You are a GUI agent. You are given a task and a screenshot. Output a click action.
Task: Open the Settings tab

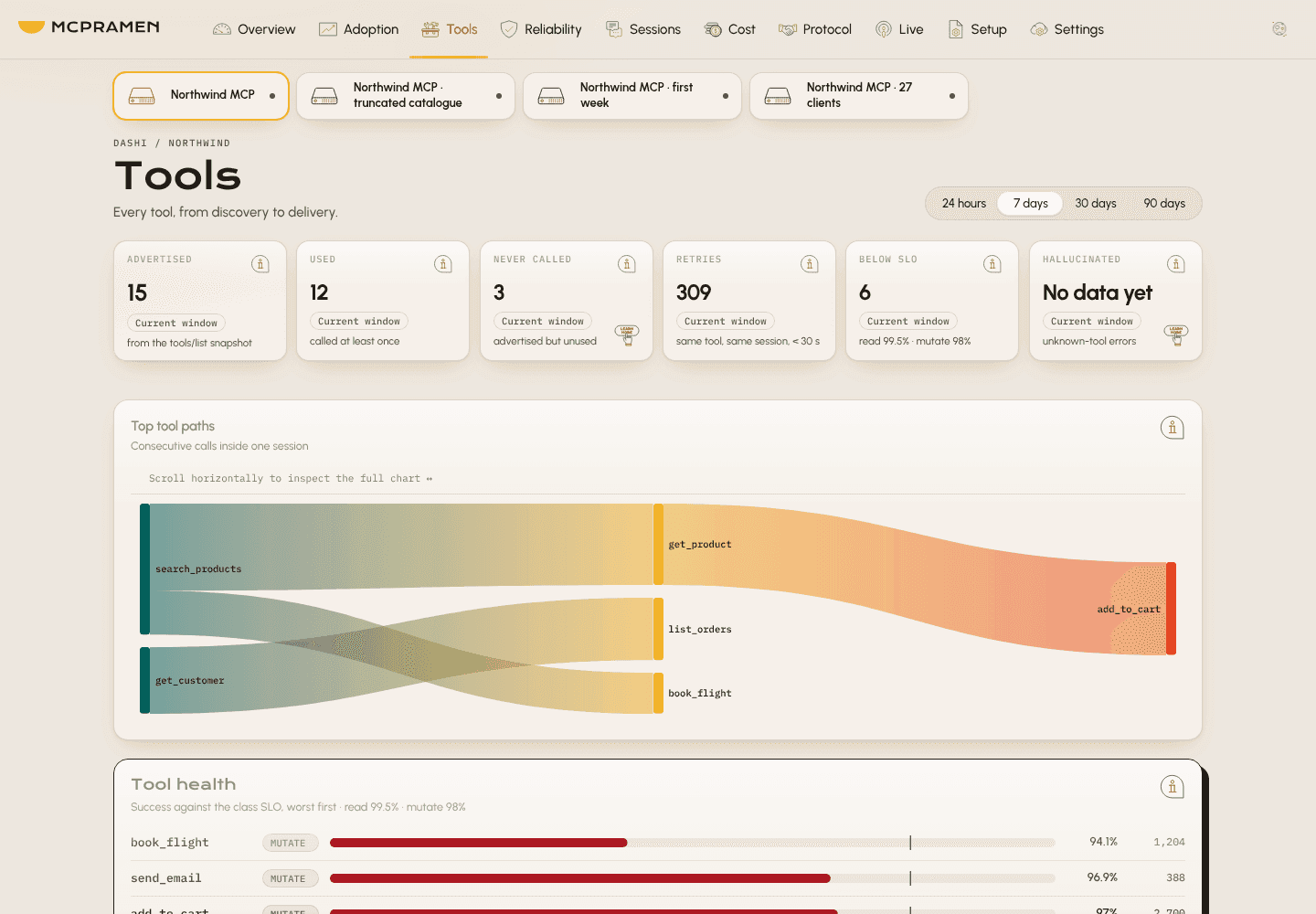point(1067,29)
